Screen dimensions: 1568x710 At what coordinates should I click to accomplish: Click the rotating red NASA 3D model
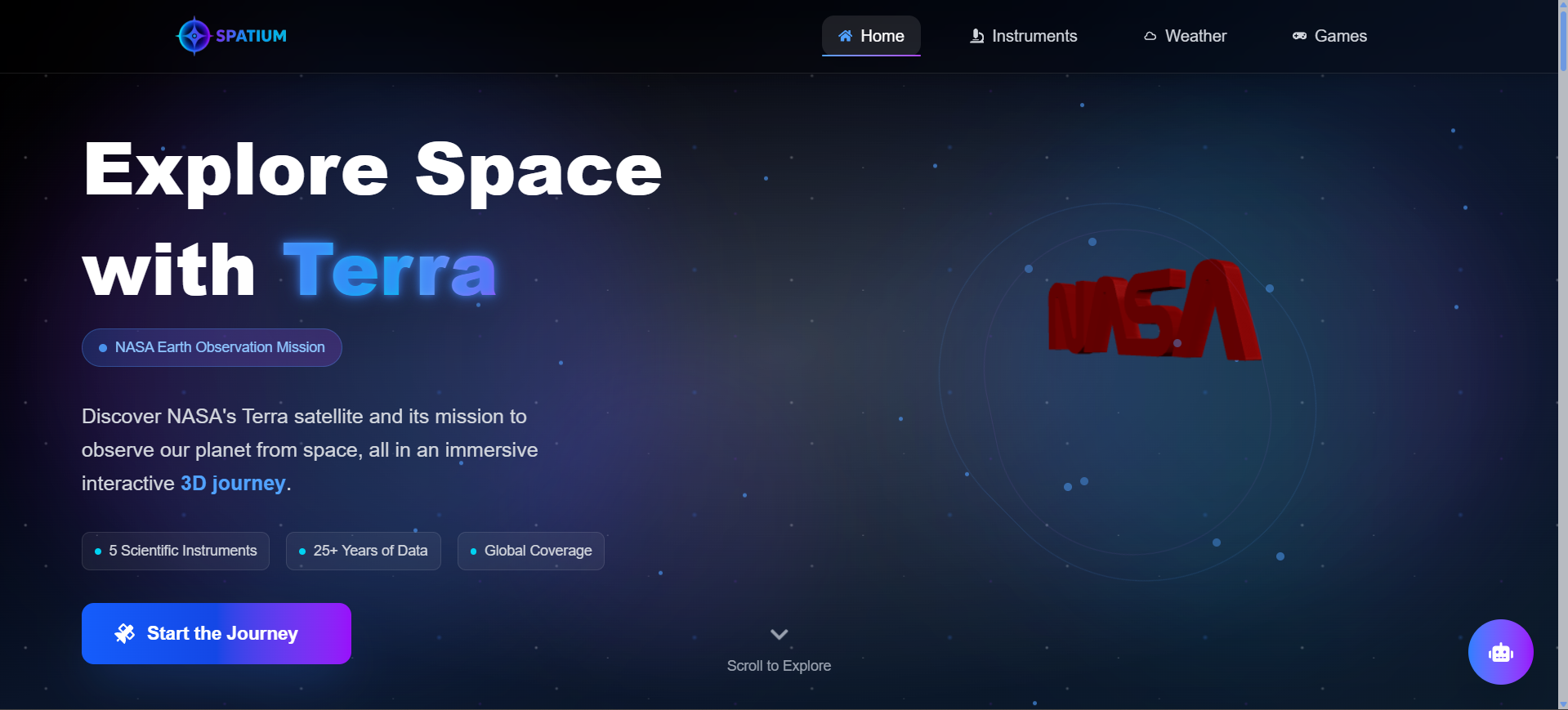tap(1155, 310)
